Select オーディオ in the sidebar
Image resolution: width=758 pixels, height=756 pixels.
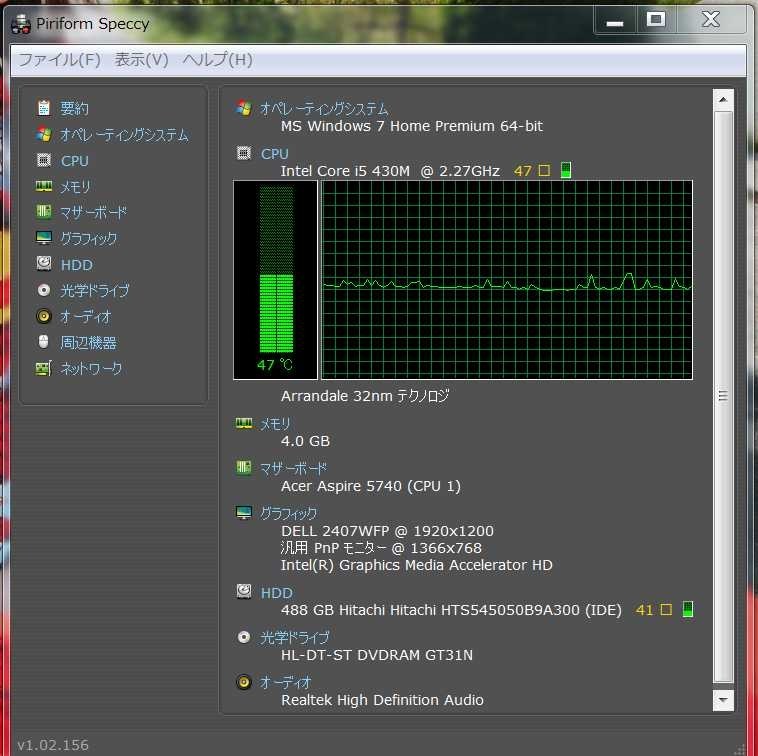[x=86, y=317]
